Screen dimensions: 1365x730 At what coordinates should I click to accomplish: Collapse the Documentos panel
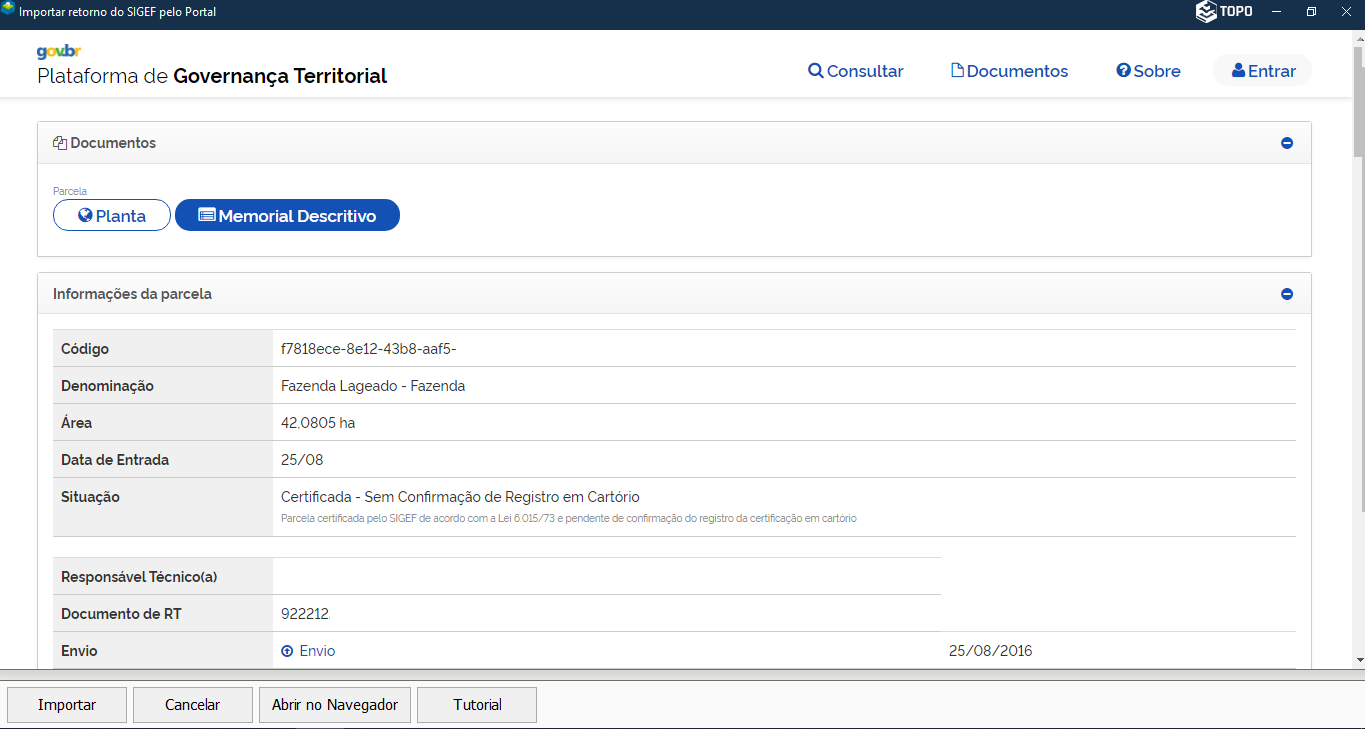coord(1287,143)
